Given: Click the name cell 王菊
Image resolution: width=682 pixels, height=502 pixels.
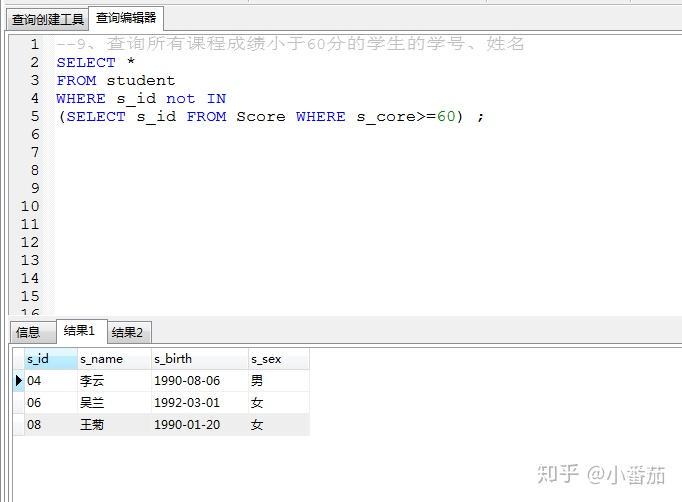Looking at the screenshot, I should click(114, 424).
